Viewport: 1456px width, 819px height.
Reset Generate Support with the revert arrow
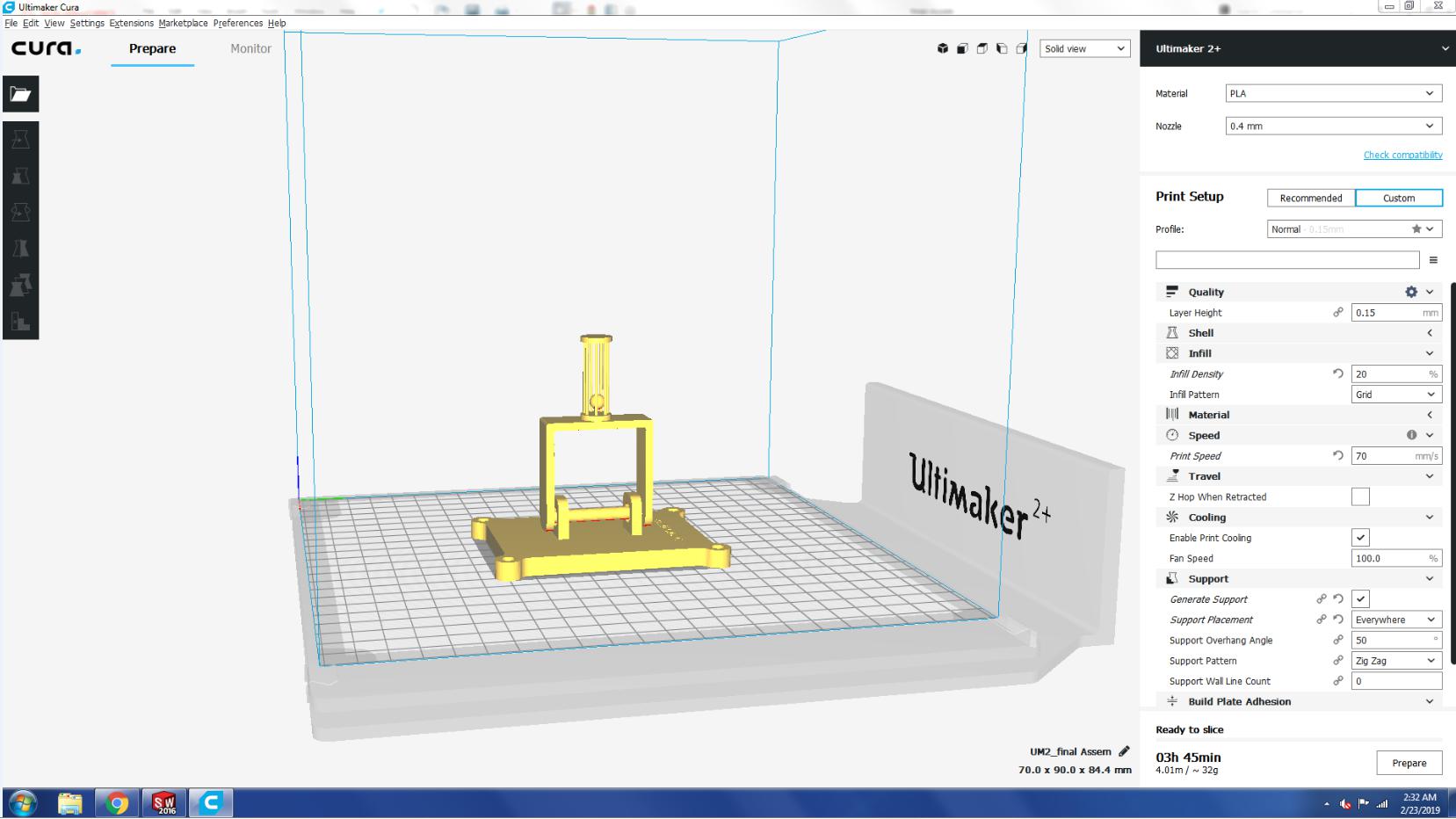[x=1338, y=599]
